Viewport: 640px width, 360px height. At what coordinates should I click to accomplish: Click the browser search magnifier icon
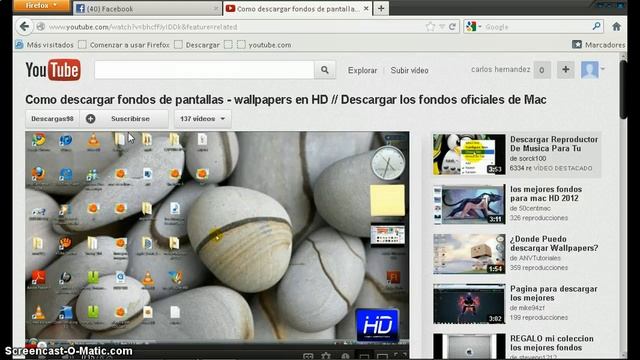596,27
